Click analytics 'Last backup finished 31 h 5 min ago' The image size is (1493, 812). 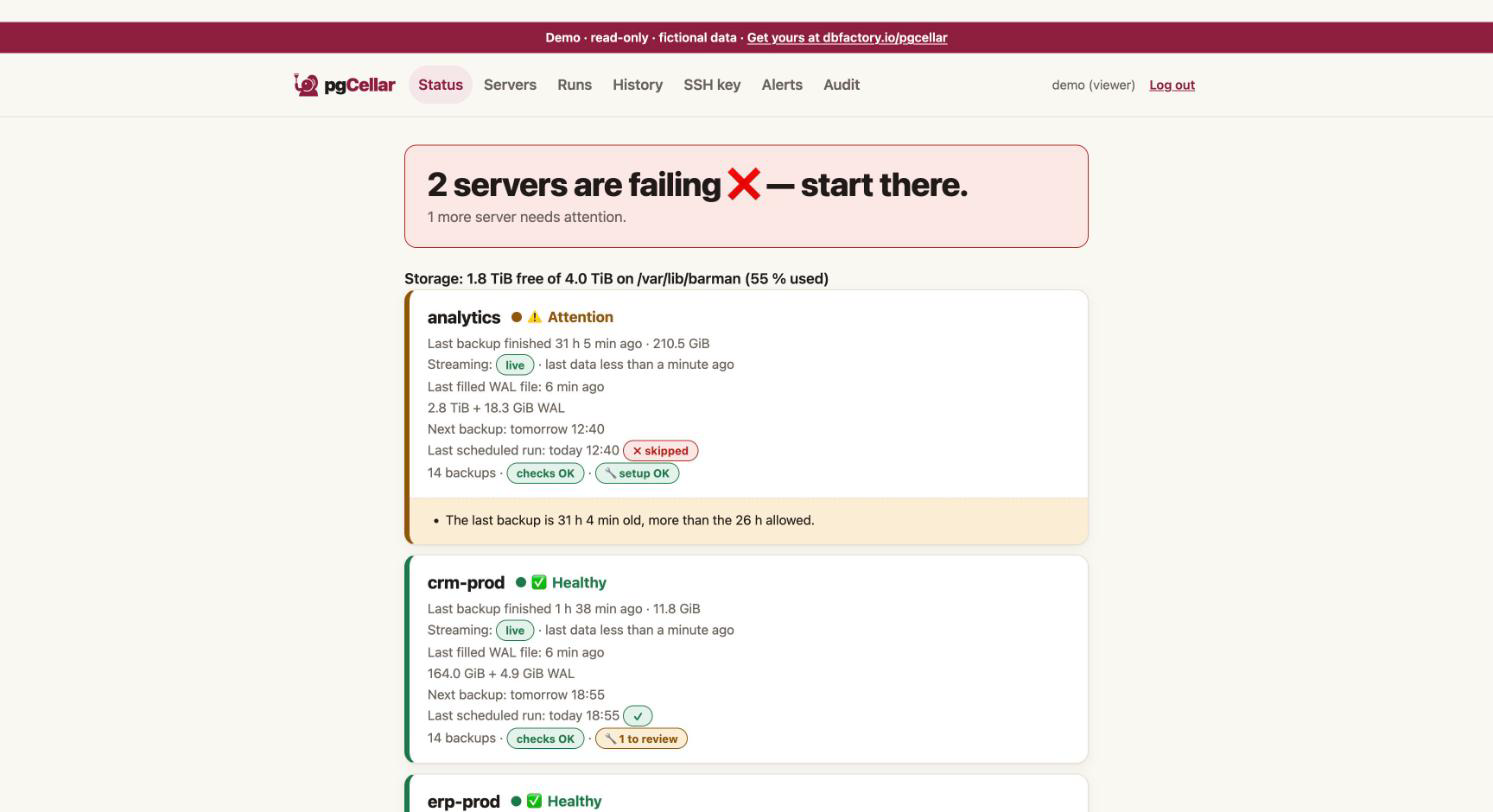click(x=535, y=343)
